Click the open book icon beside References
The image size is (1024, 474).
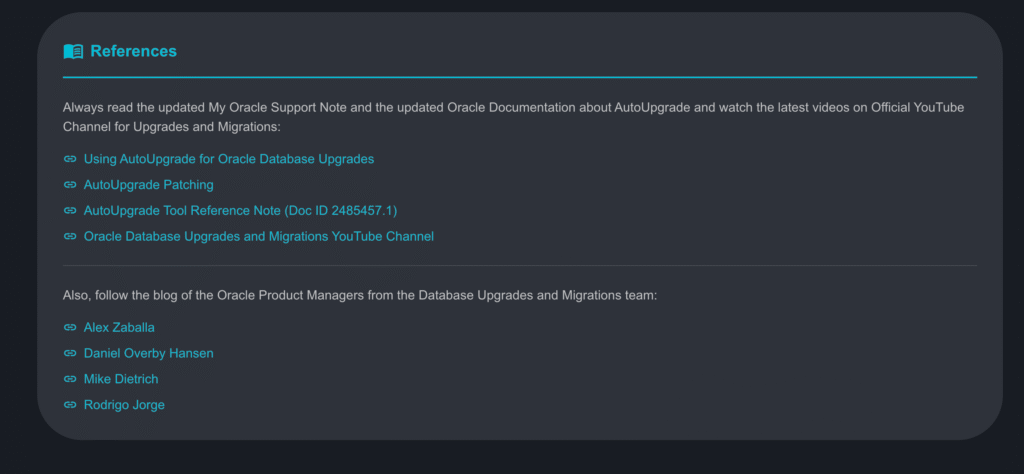[73, 51]
